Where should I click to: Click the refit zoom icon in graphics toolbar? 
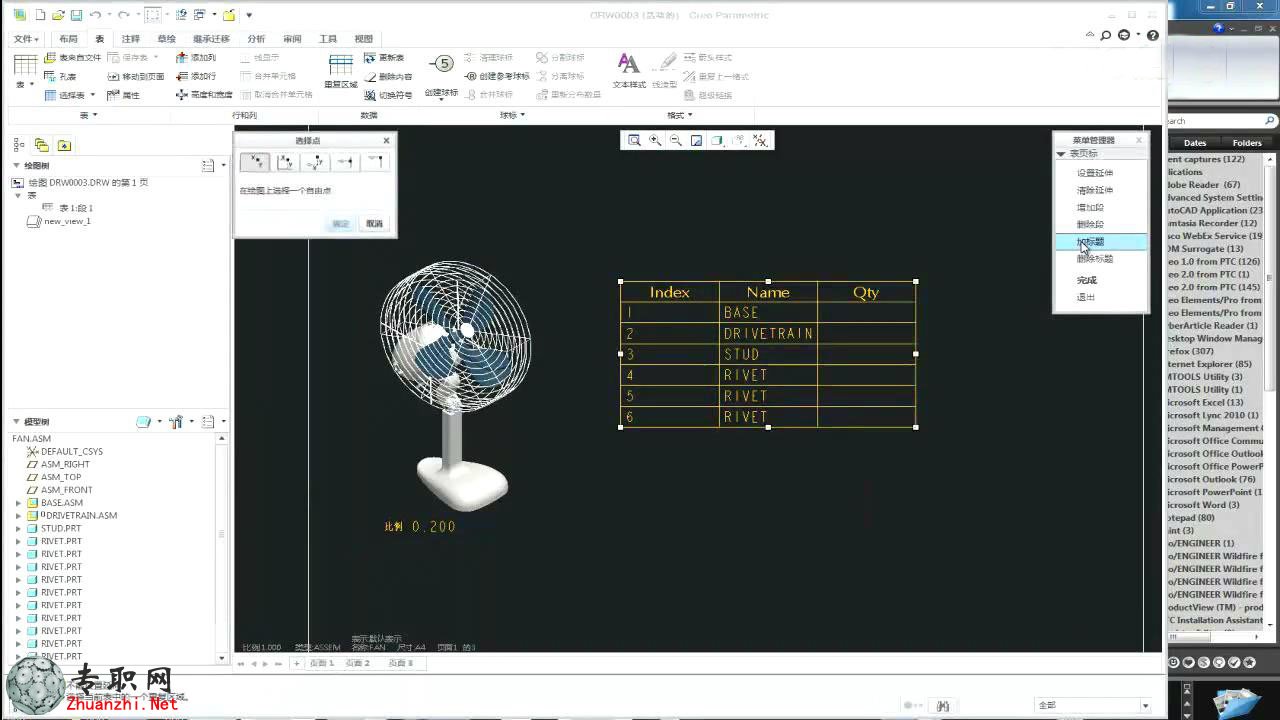point(634,141)
